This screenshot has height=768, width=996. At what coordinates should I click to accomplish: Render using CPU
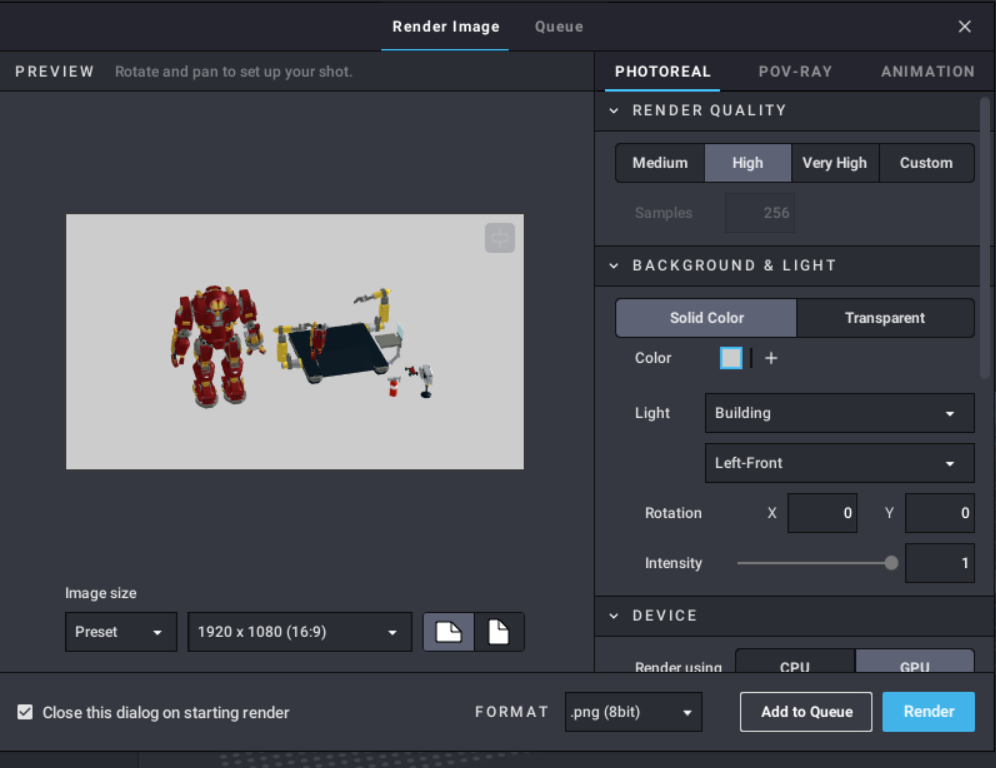[795, 661]
